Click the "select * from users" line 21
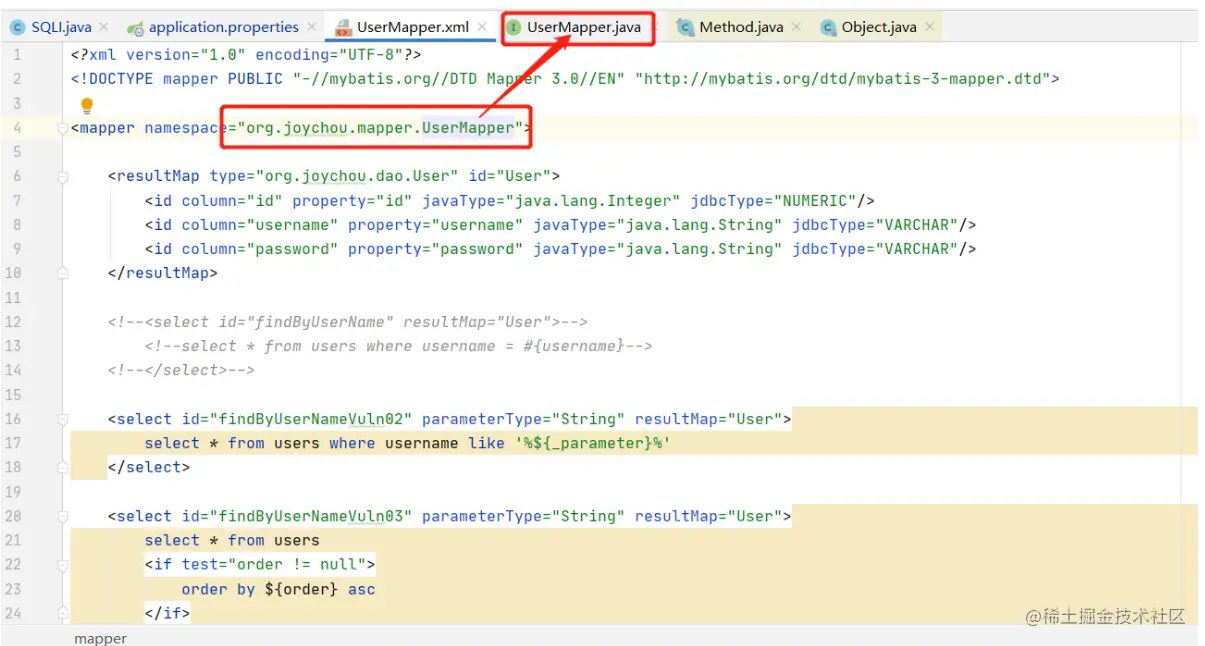This screenshot has height=646, width=1205. coord(232,540)
